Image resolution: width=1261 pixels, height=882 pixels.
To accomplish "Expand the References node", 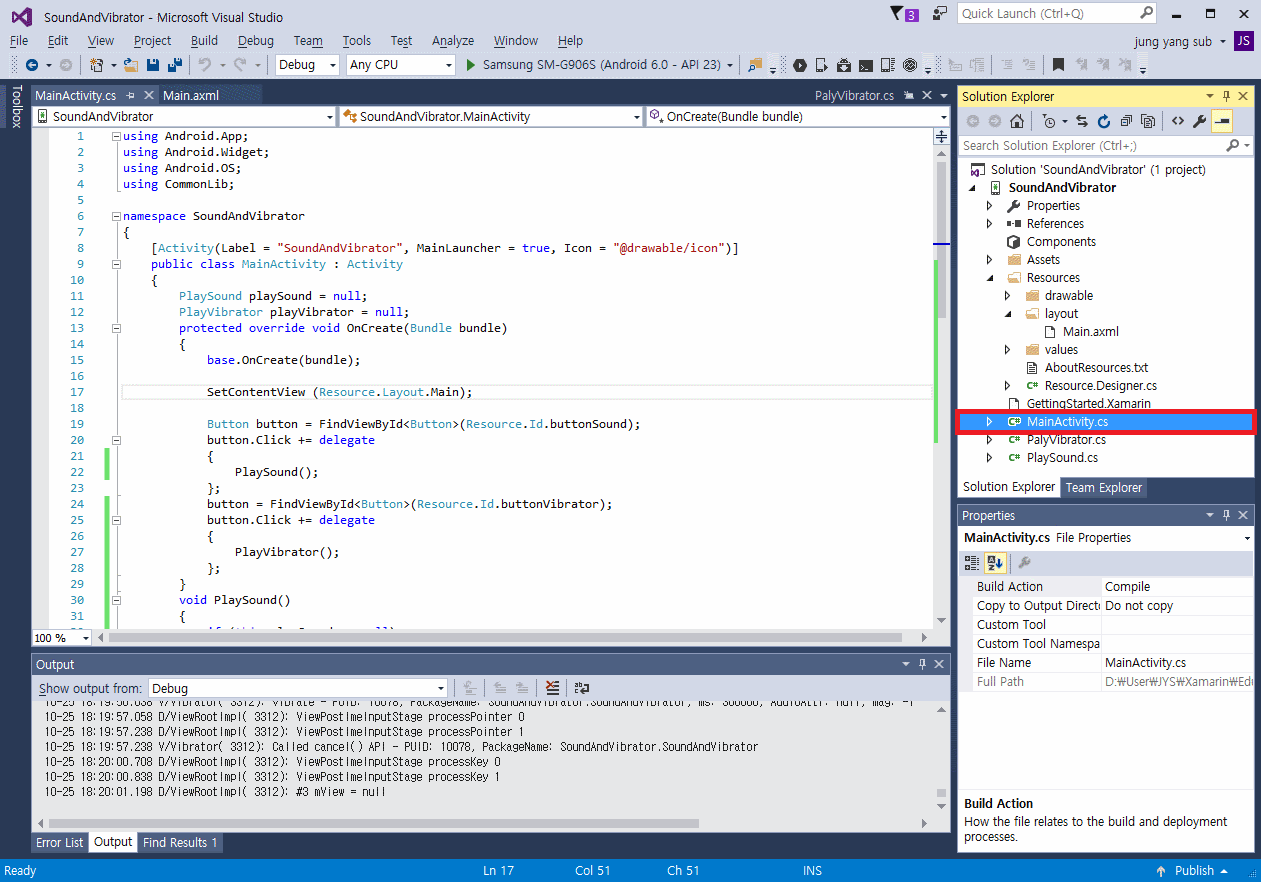I will tap(990, 224).
